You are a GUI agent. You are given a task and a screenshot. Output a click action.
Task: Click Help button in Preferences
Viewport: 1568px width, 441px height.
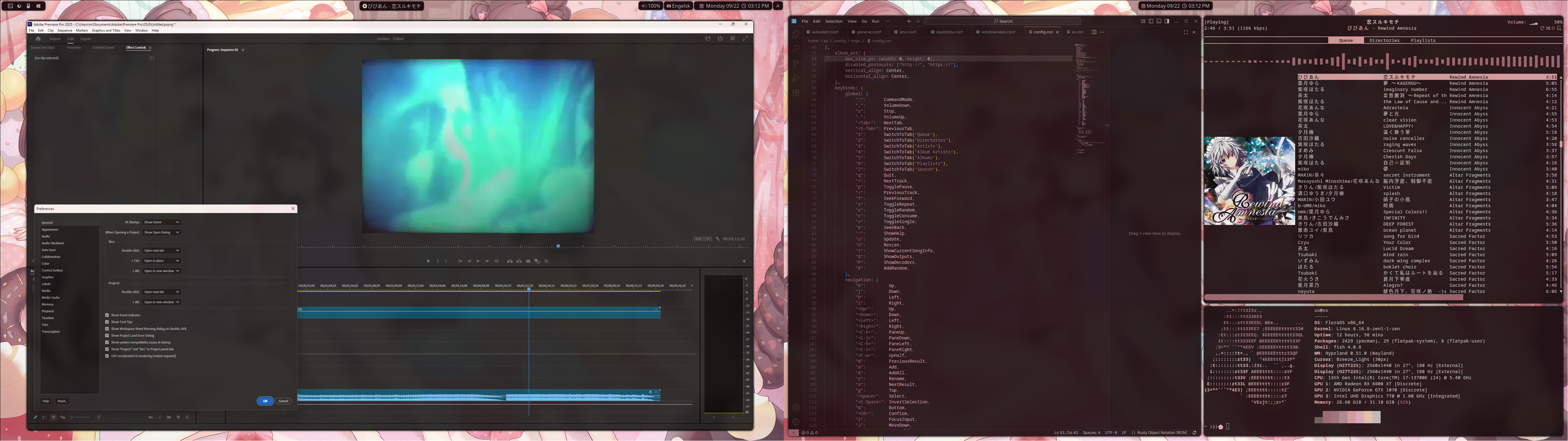click(x=46, y=401)
